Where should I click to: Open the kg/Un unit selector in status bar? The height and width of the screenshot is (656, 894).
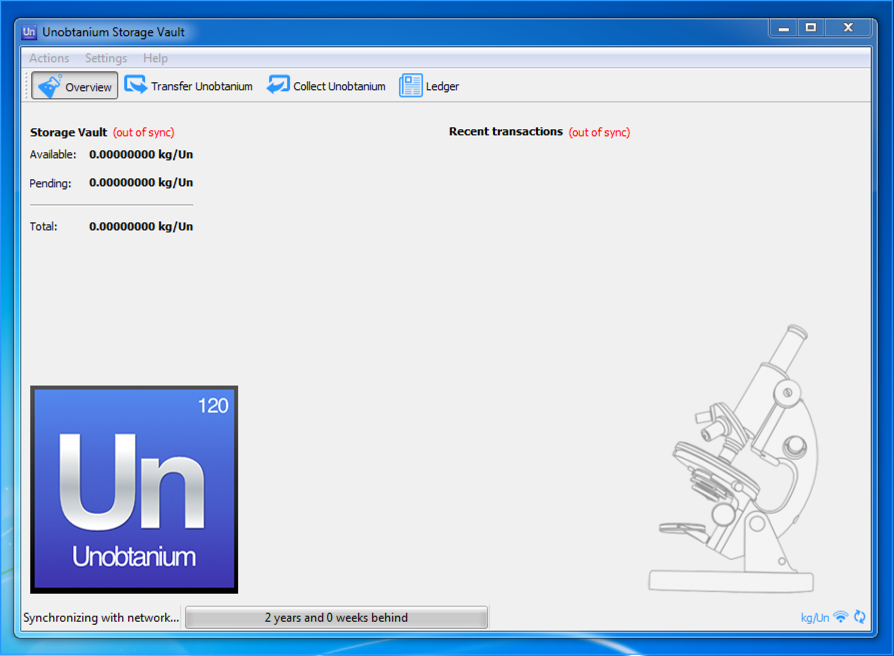(x=814, y=618)
